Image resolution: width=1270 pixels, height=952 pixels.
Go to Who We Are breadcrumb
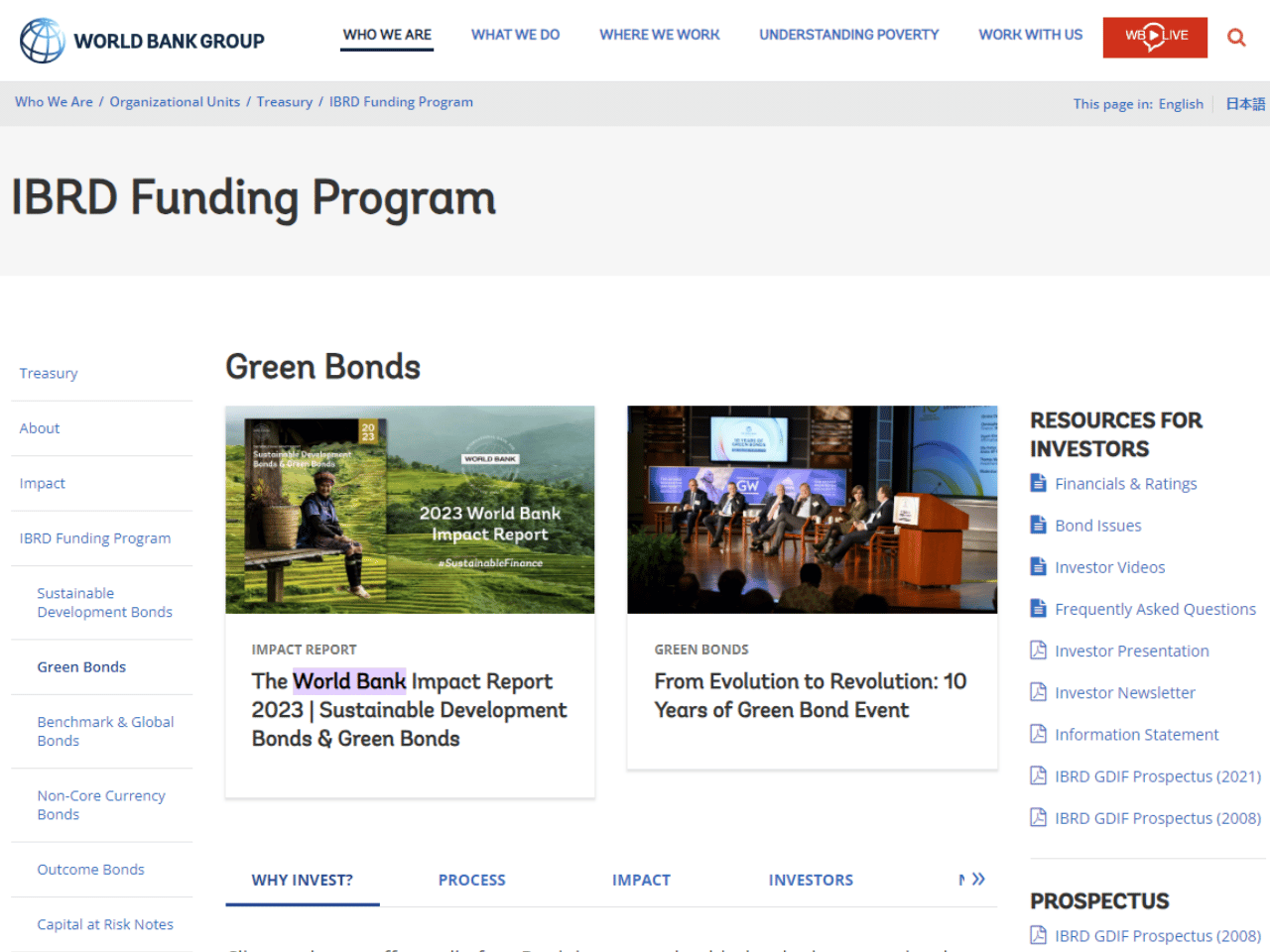(x=54, y=102)
